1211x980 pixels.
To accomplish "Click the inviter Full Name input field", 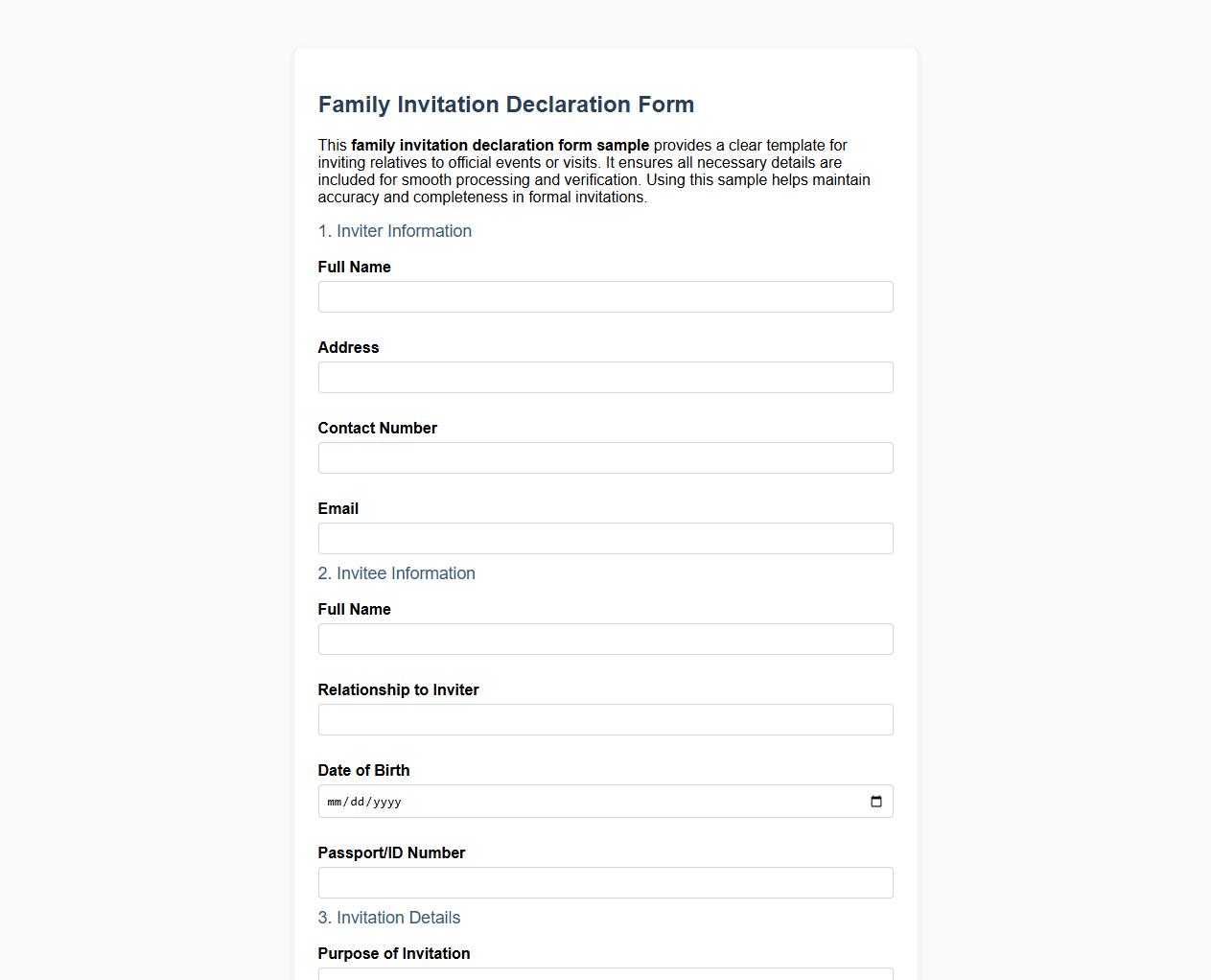I will [605, 296].
